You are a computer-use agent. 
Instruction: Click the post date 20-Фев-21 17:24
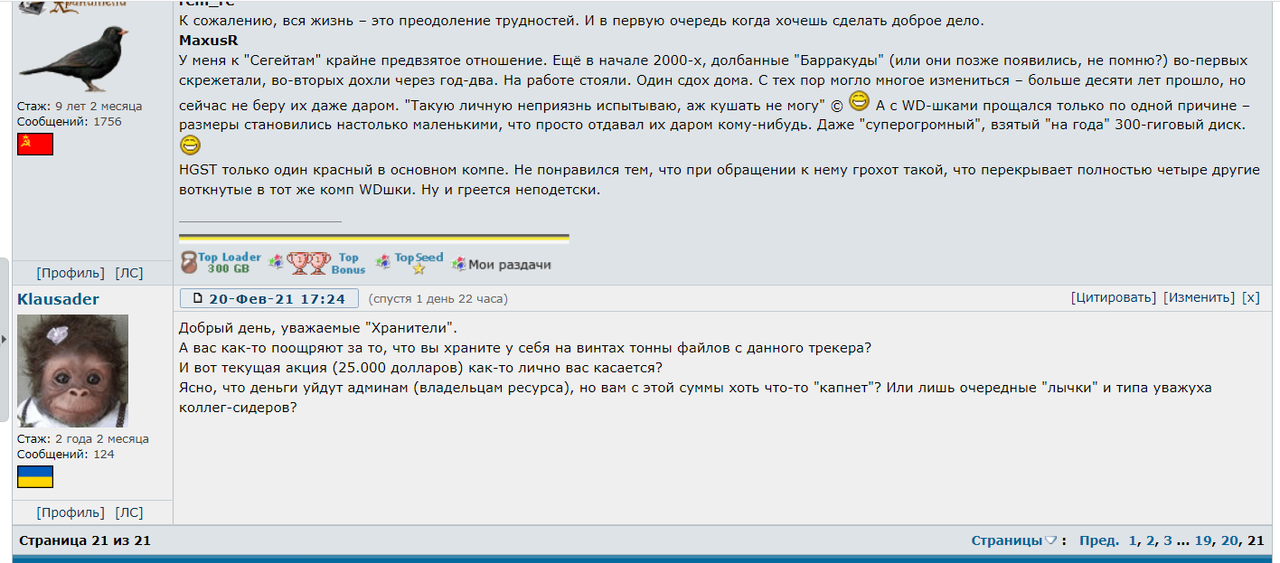[277, 298]
